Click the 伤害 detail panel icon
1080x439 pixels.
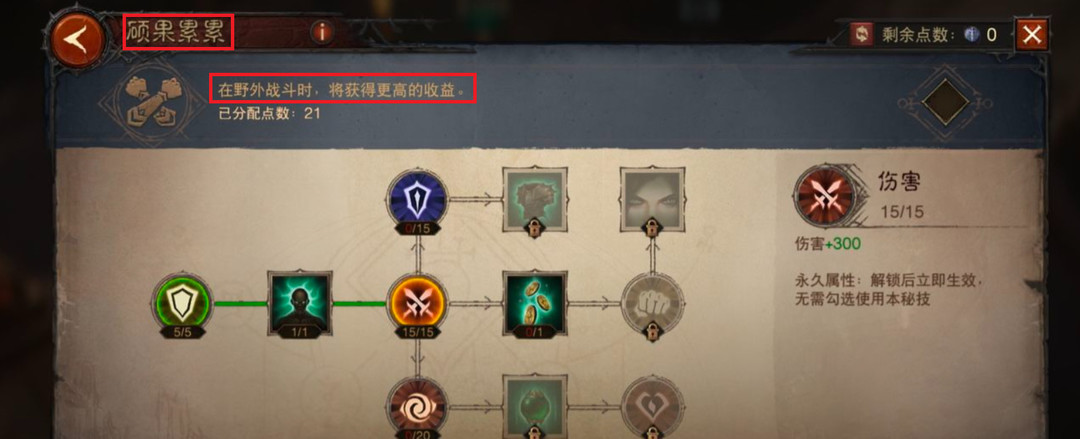[824, 196]
